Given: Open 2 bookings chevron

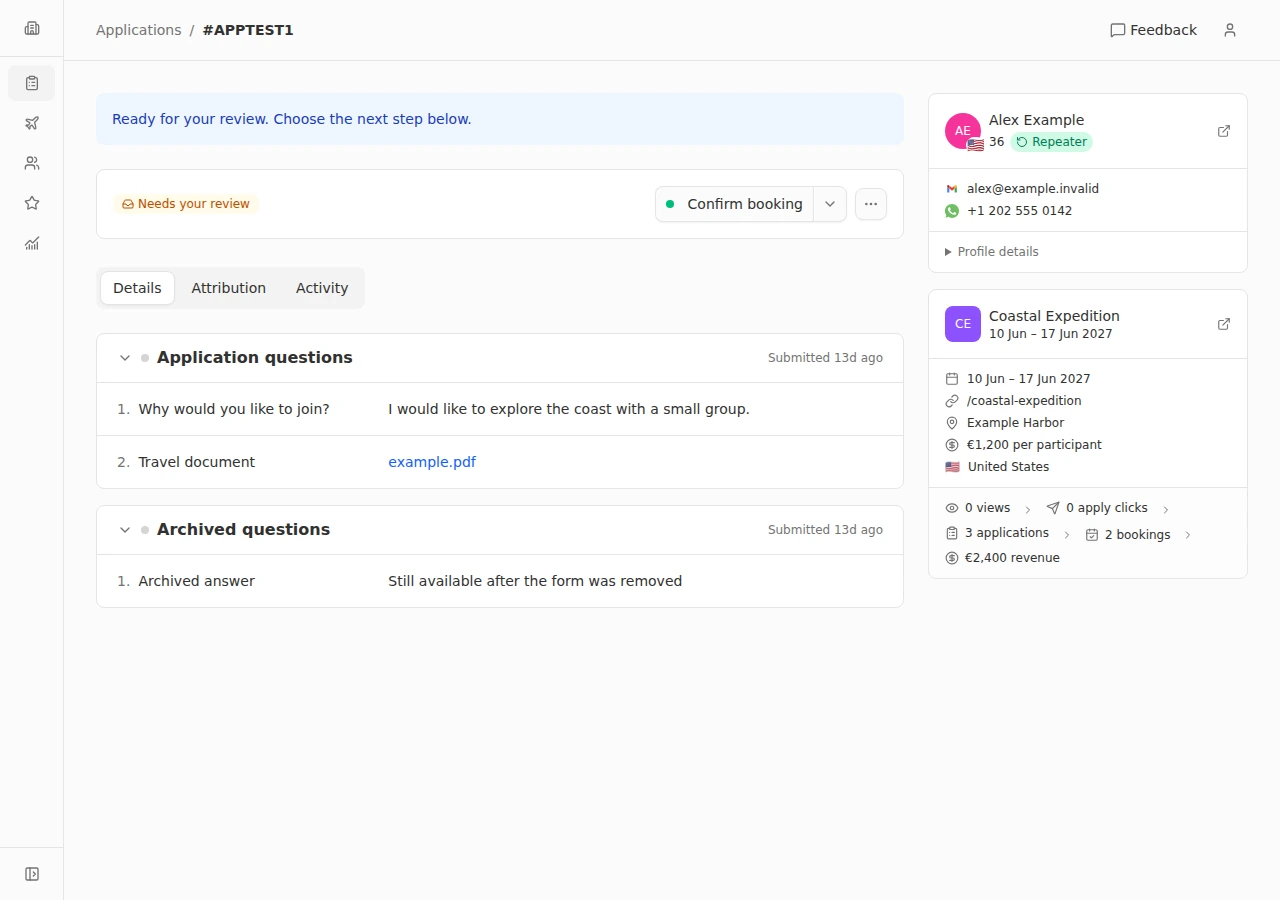Looking at the screenshot, I should (x=1188, y=535).
